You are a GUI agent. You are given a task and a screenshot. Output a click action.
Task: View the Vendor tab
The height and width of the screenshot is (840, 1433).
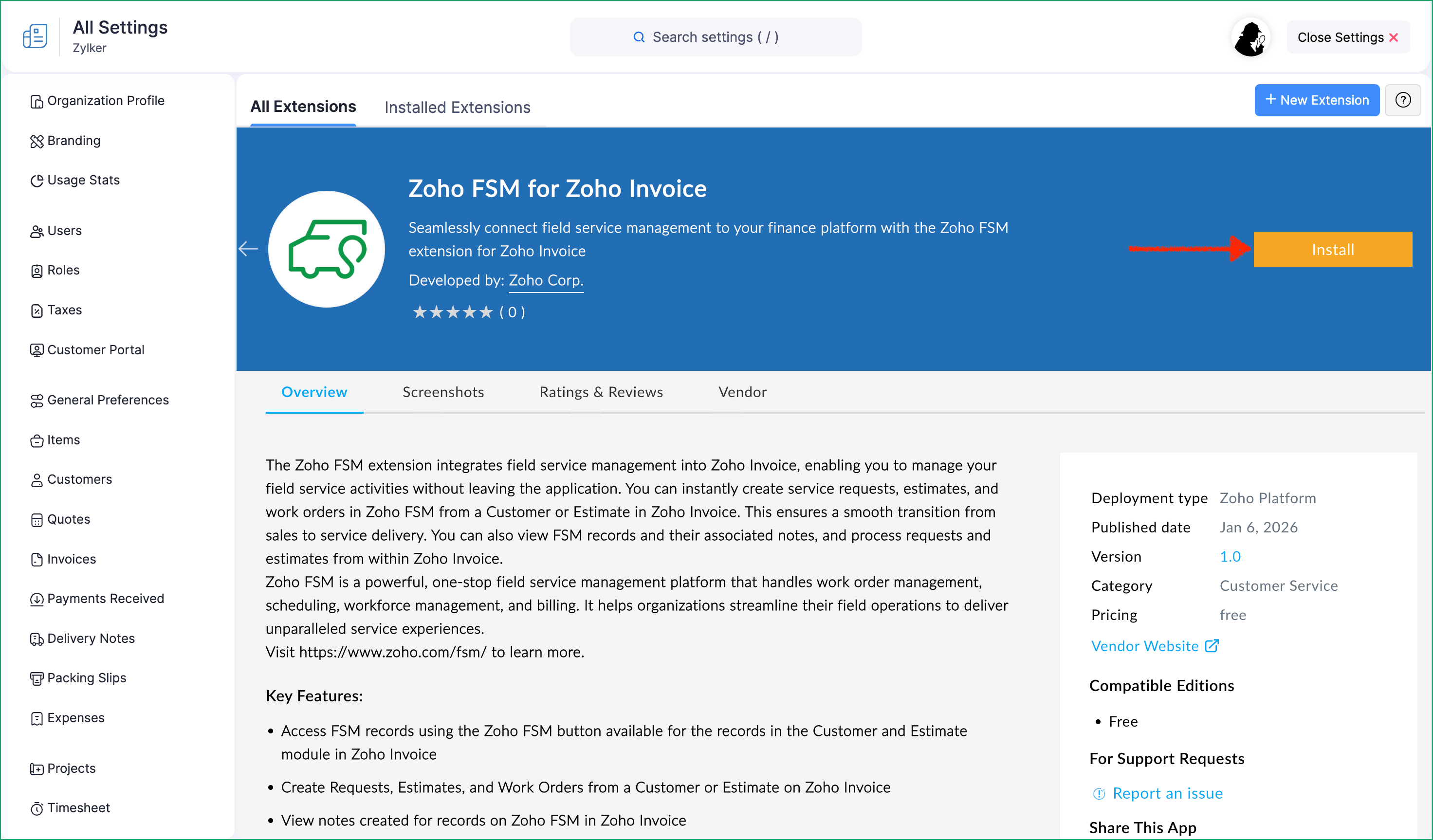pos(742,392)
